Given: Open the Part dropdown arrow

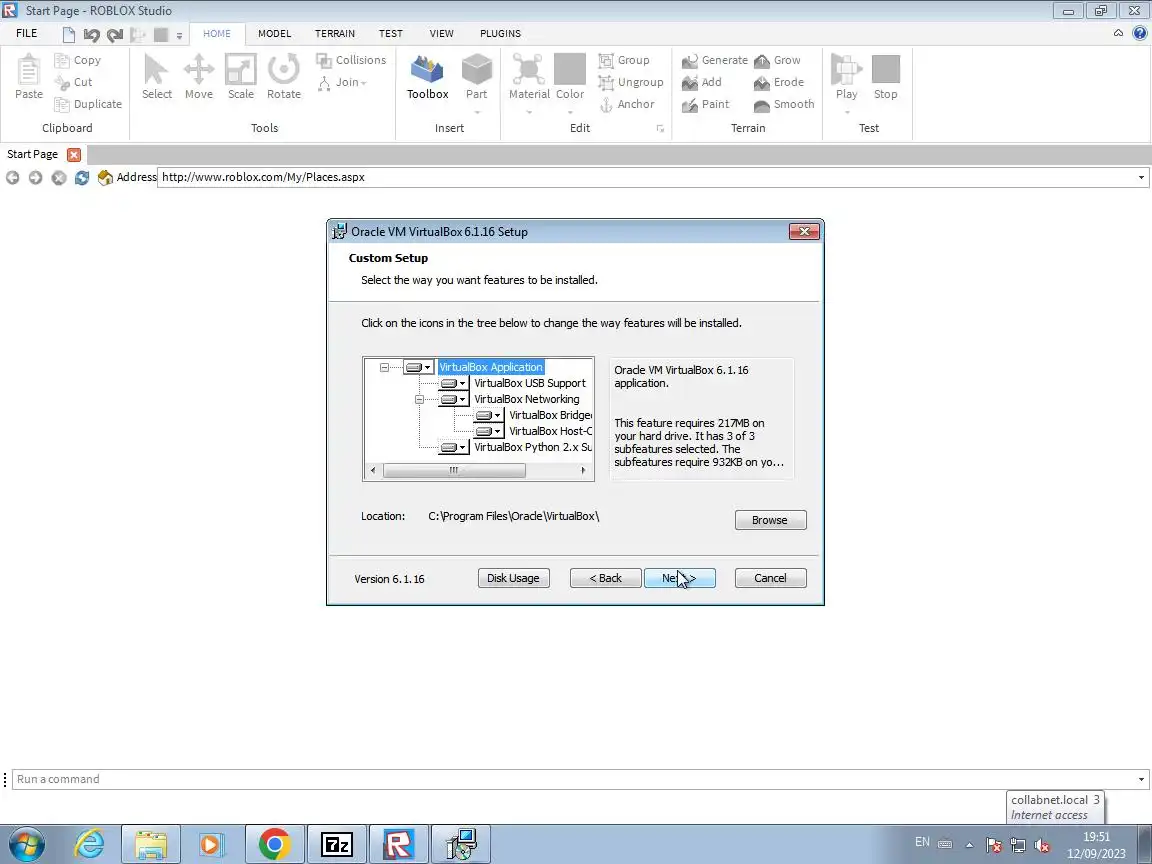Looking at the screenshot, I should tap(477, 112).
